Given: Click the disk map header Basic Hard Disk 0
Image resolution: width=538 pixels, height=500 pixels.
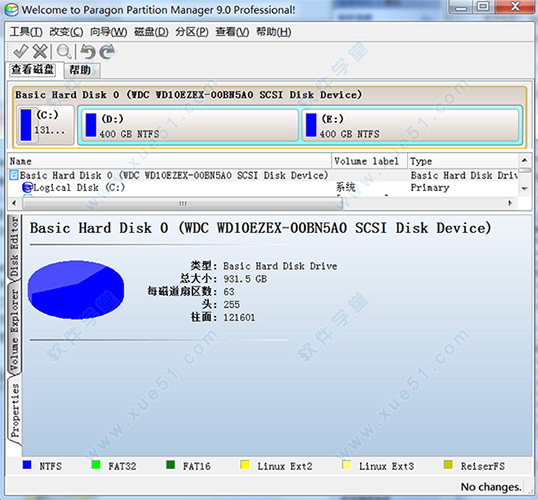Looking at the screenshot, I should (188, 95).
